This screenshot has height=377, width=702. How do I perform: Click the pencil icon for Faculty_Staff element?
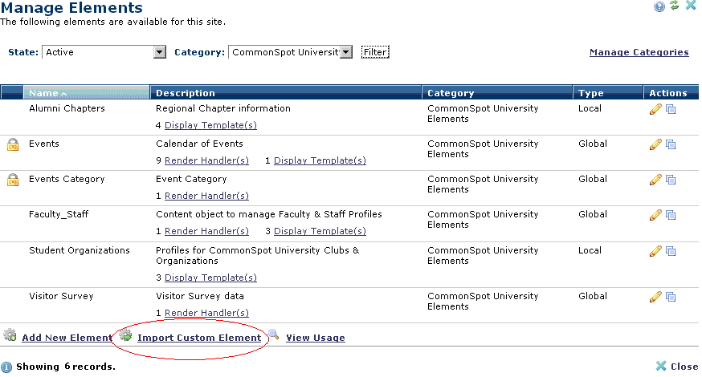click(655, 215)
